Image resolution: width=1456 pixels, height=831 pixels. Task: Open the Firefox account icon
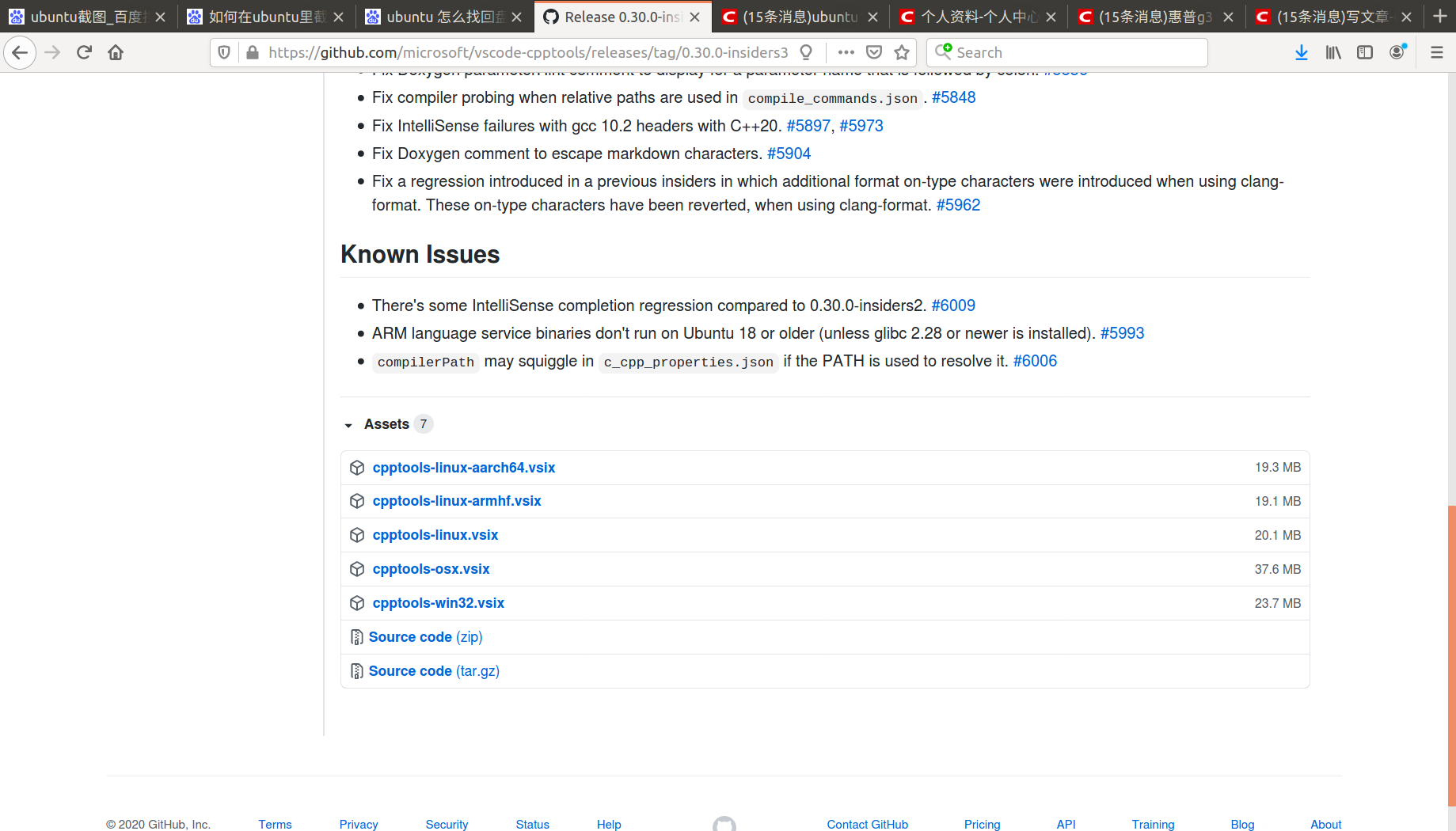(1398, 52)
